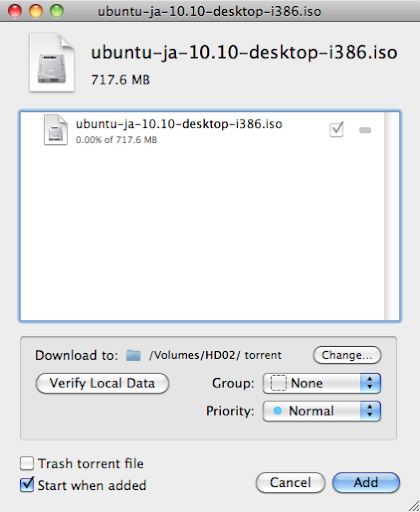This screenshot has height=512, width=420.
Task: Click the window resize grip at bottom corner
Action: click(x=414, y=506)
